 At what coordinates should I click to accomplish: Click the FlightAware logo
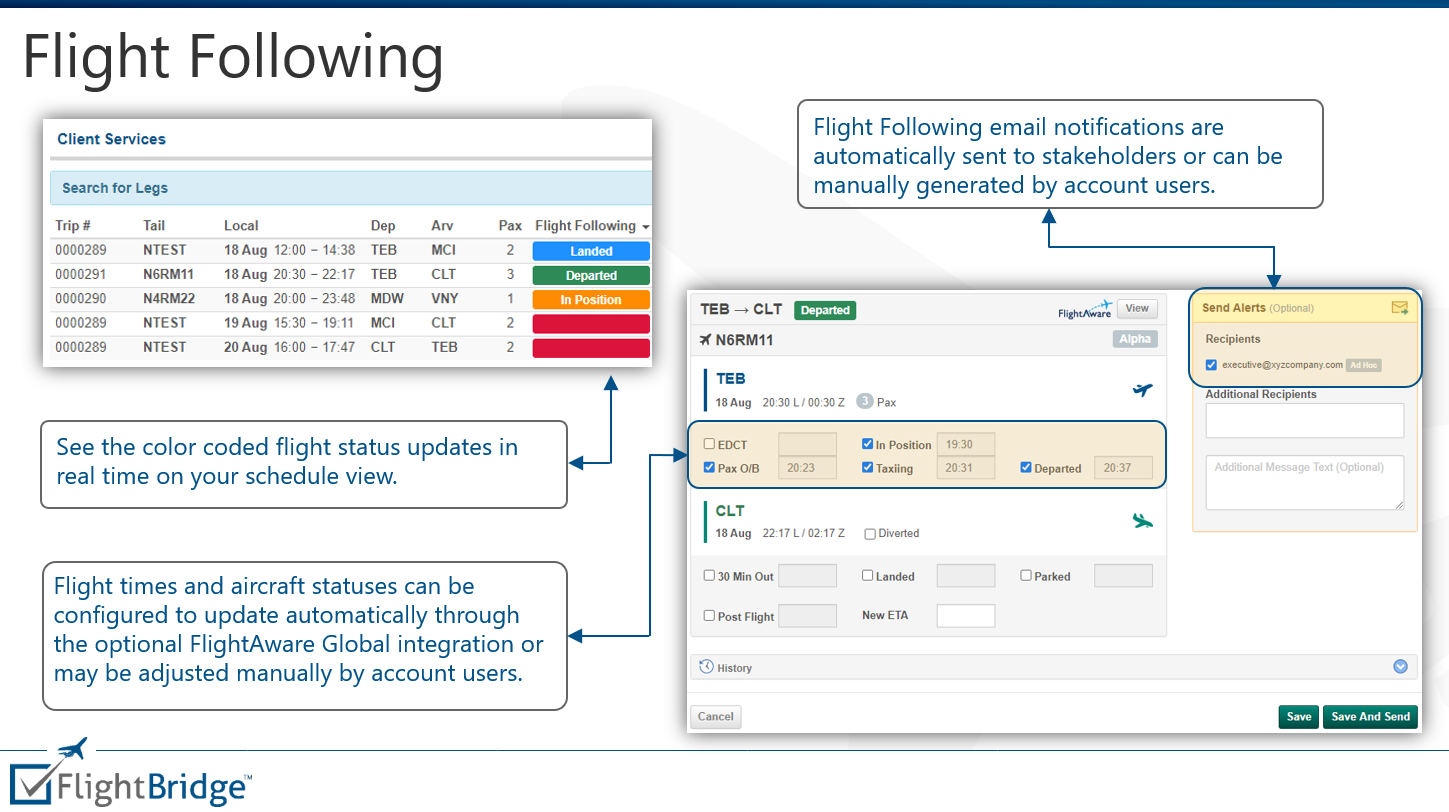pyautogui.click(x=1085, y=309)
